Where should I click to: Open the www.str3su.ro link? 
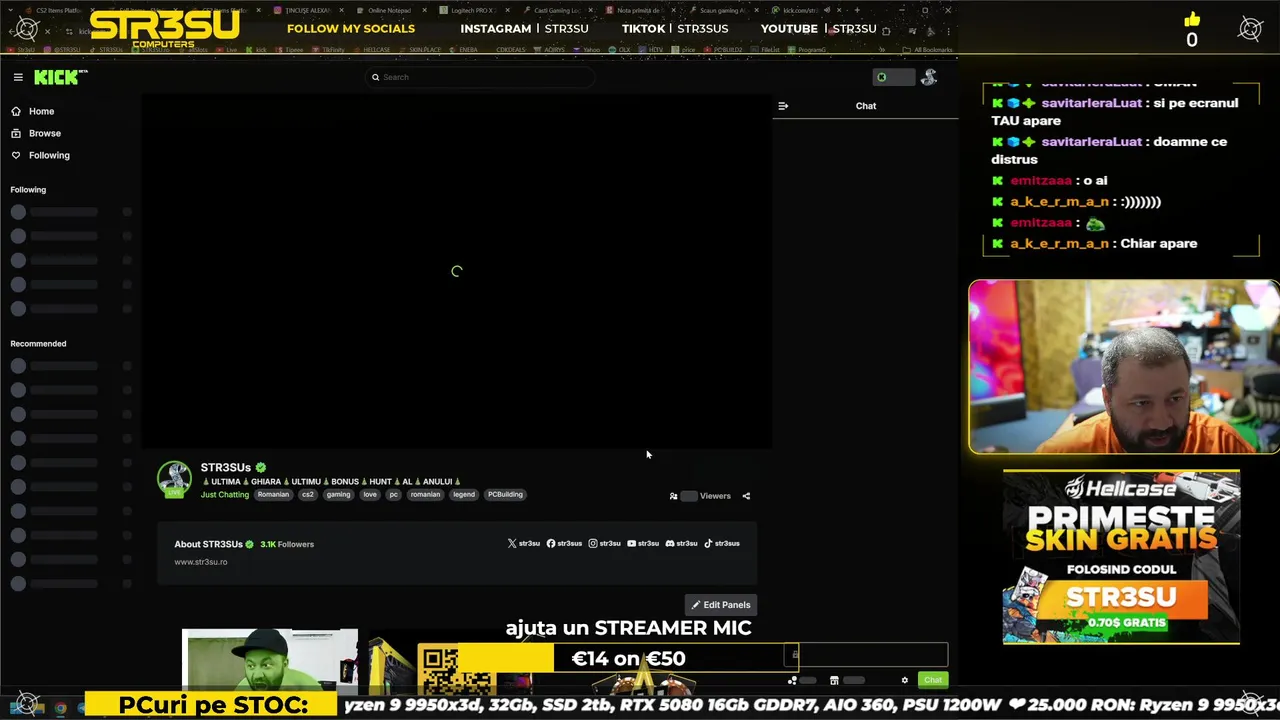pos(201,562)
